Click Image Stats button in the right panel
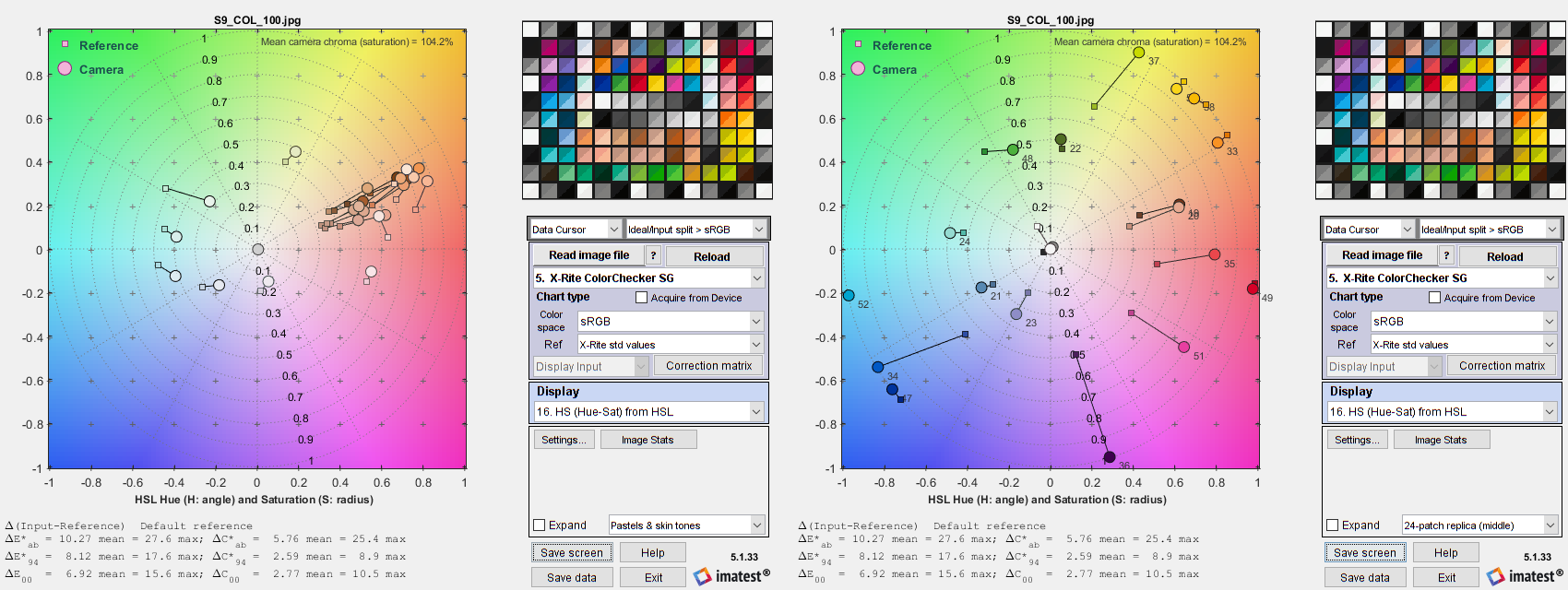This screenshot has width=1568, height=590. click(x=1441, y=440)
